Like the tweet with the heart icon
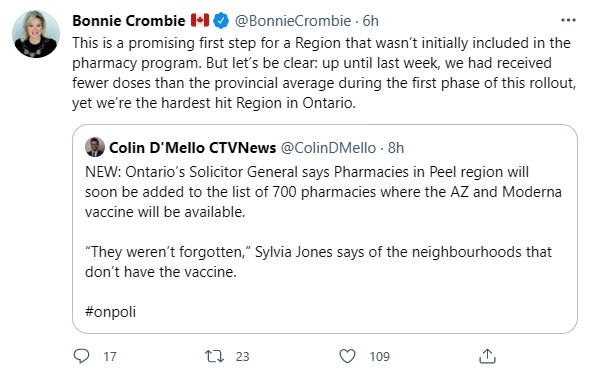589x372 pixels. point(347,356)
